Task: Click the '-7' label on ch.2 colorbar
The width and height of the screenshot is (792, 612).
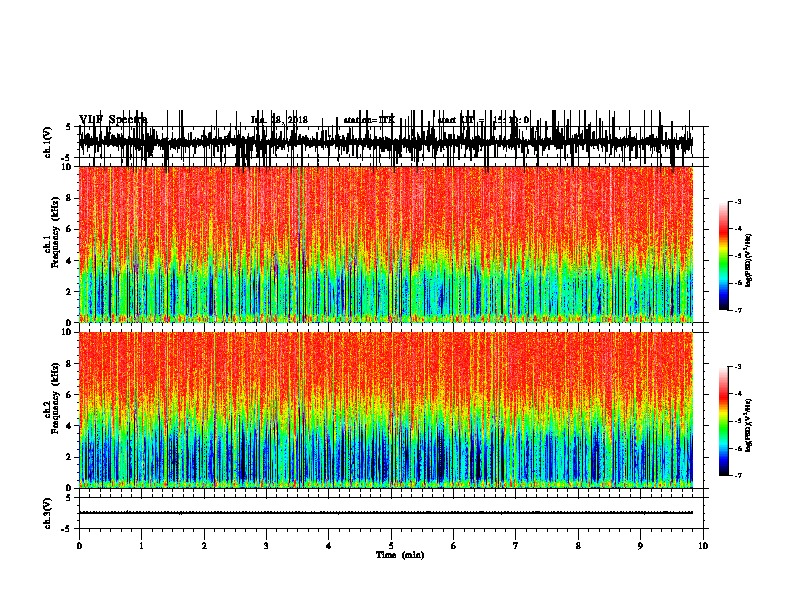Action: [x=737, y=476]
